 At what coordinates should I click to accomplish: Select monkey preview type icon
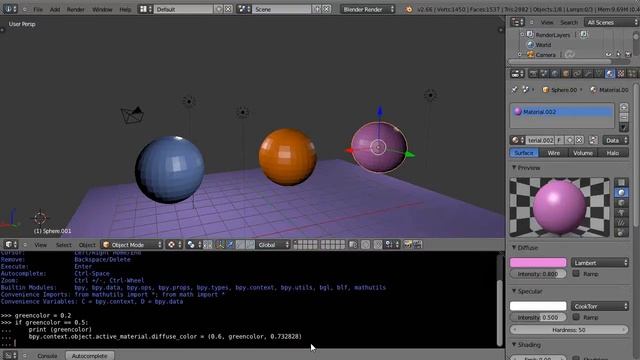pyautogui.click(x=621, y=212)
